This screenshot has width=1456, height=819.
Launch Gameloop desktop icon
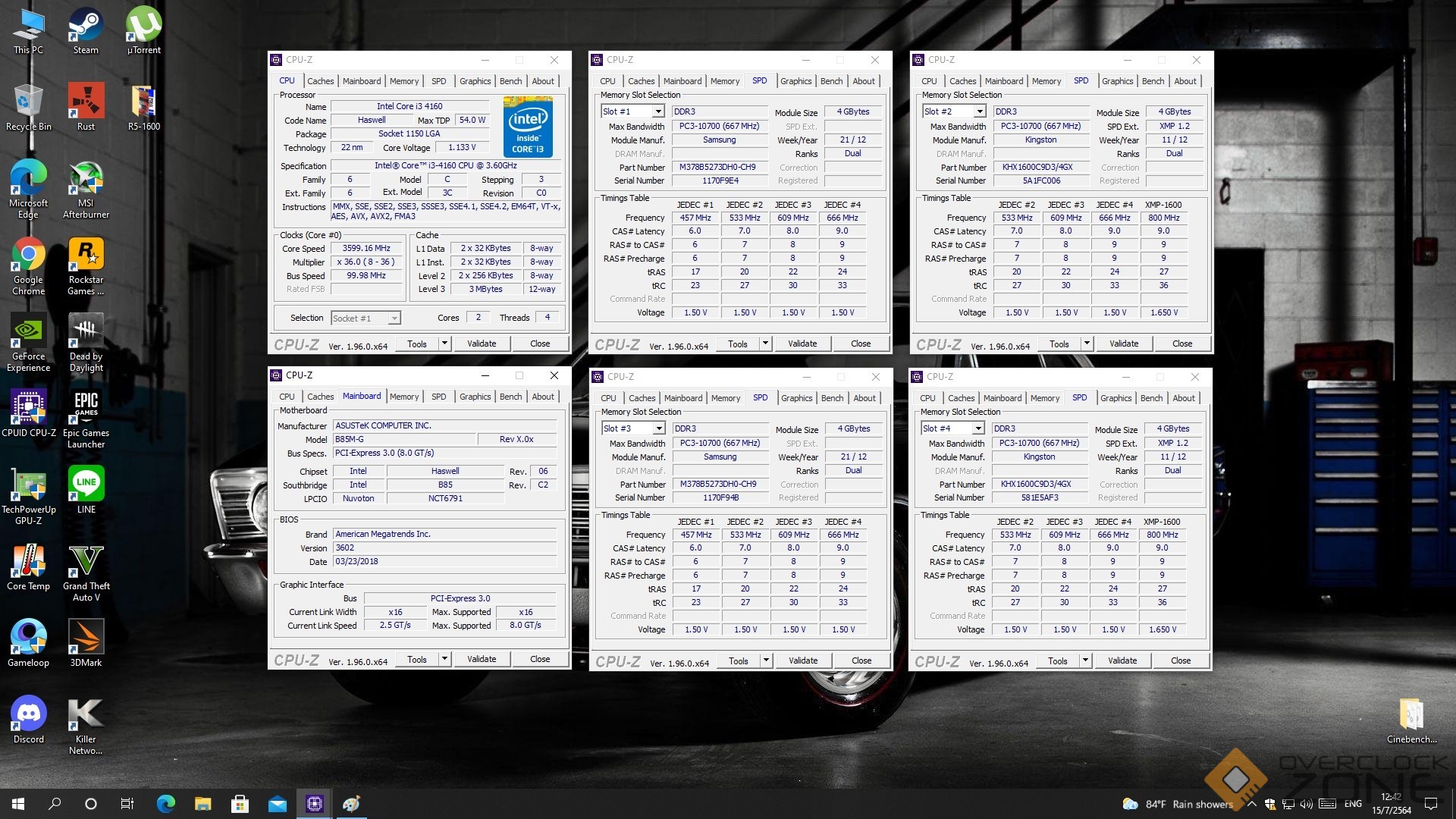point(28,643)
